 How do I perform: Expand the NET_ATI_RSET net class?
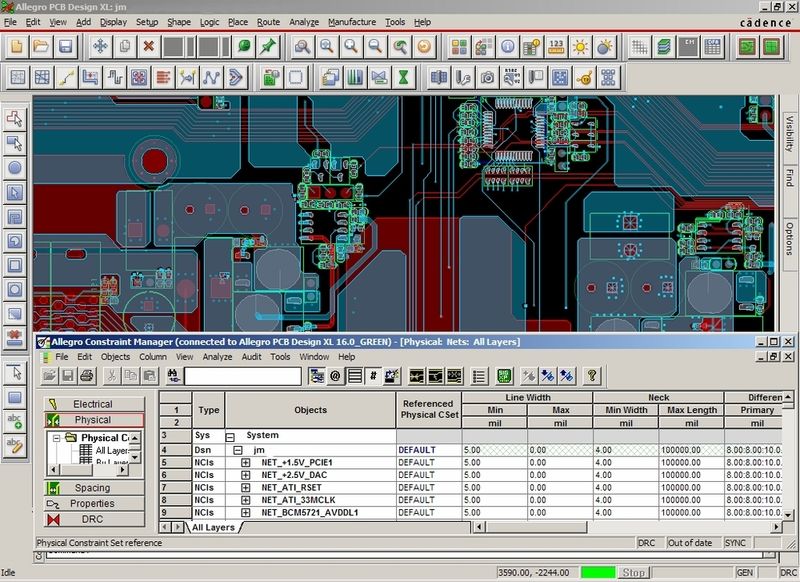pos(245,488)
